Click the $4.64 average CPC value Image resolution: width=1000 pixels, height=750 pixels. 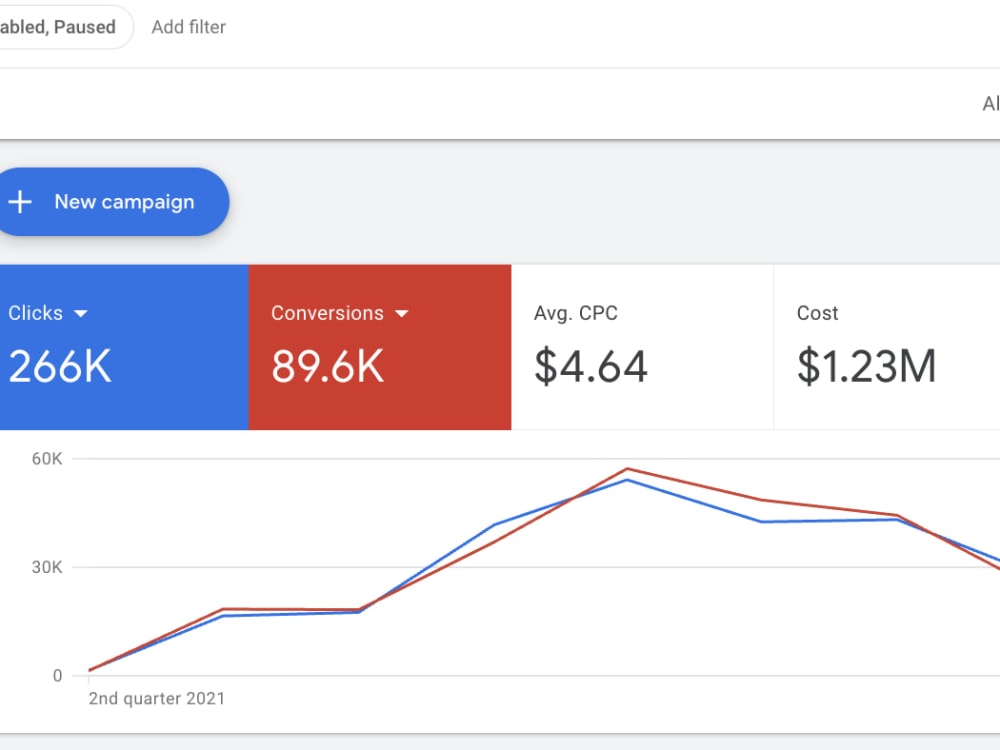pos(591,366)
